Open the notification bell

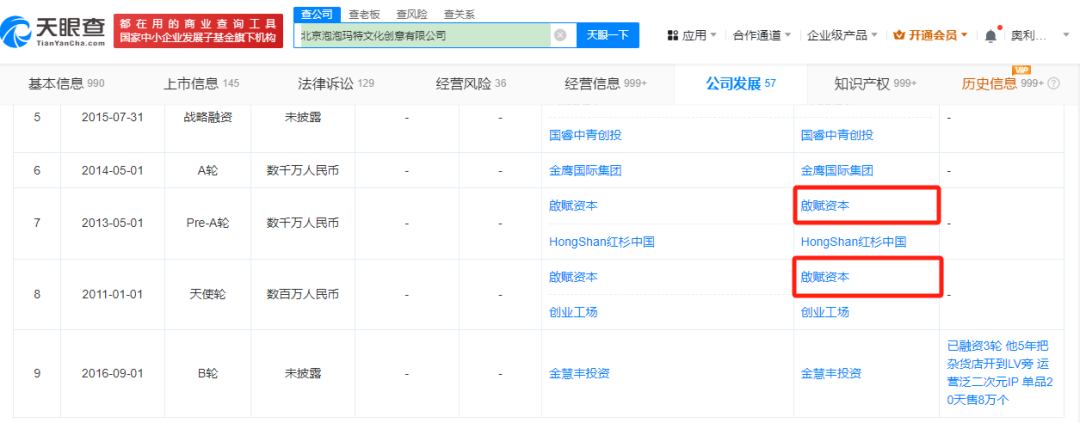[990, 35]
